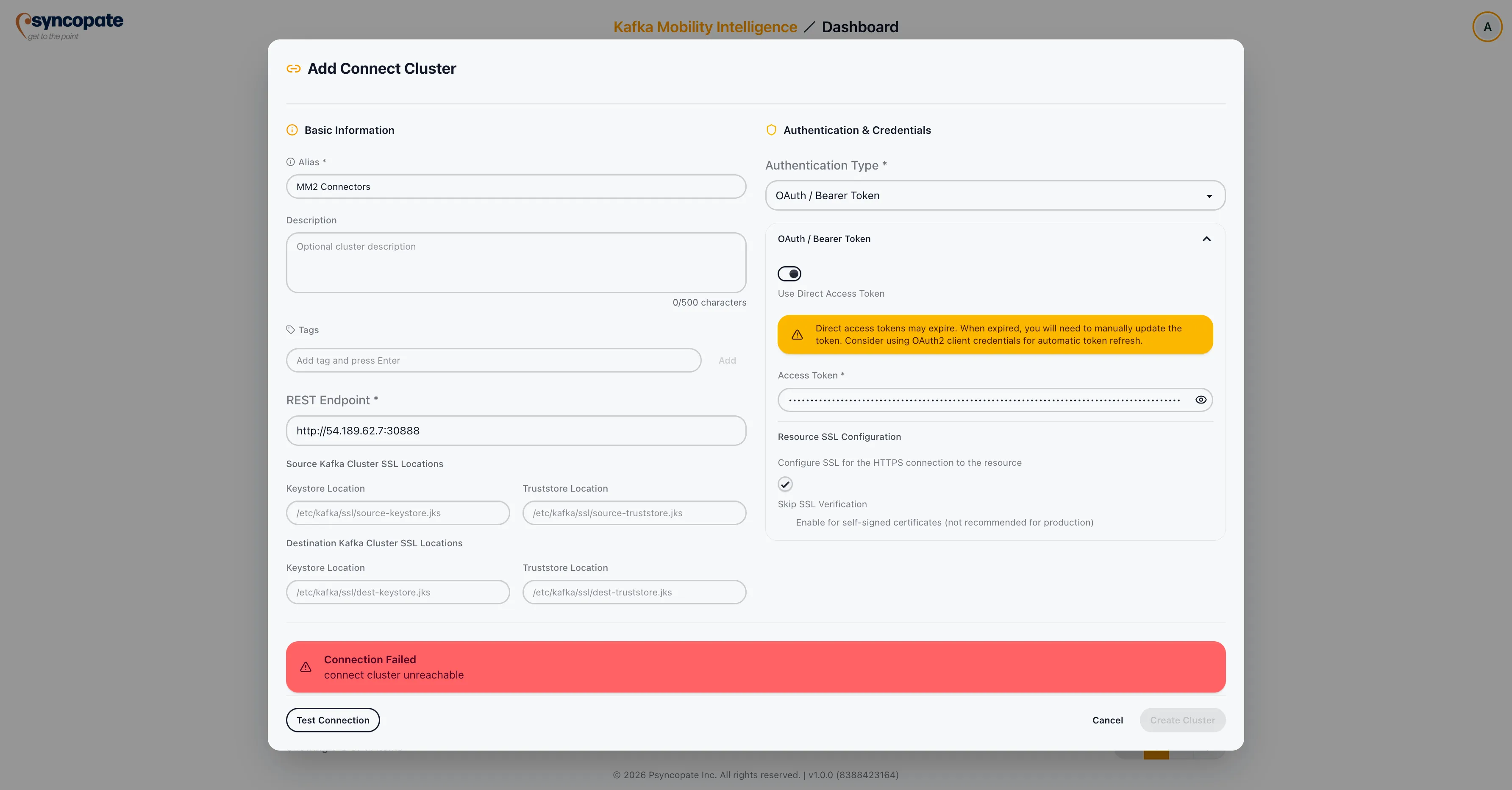Click the yellow warning triangle icon
This screenshot has width=1512, height=790.
(797, 334)
